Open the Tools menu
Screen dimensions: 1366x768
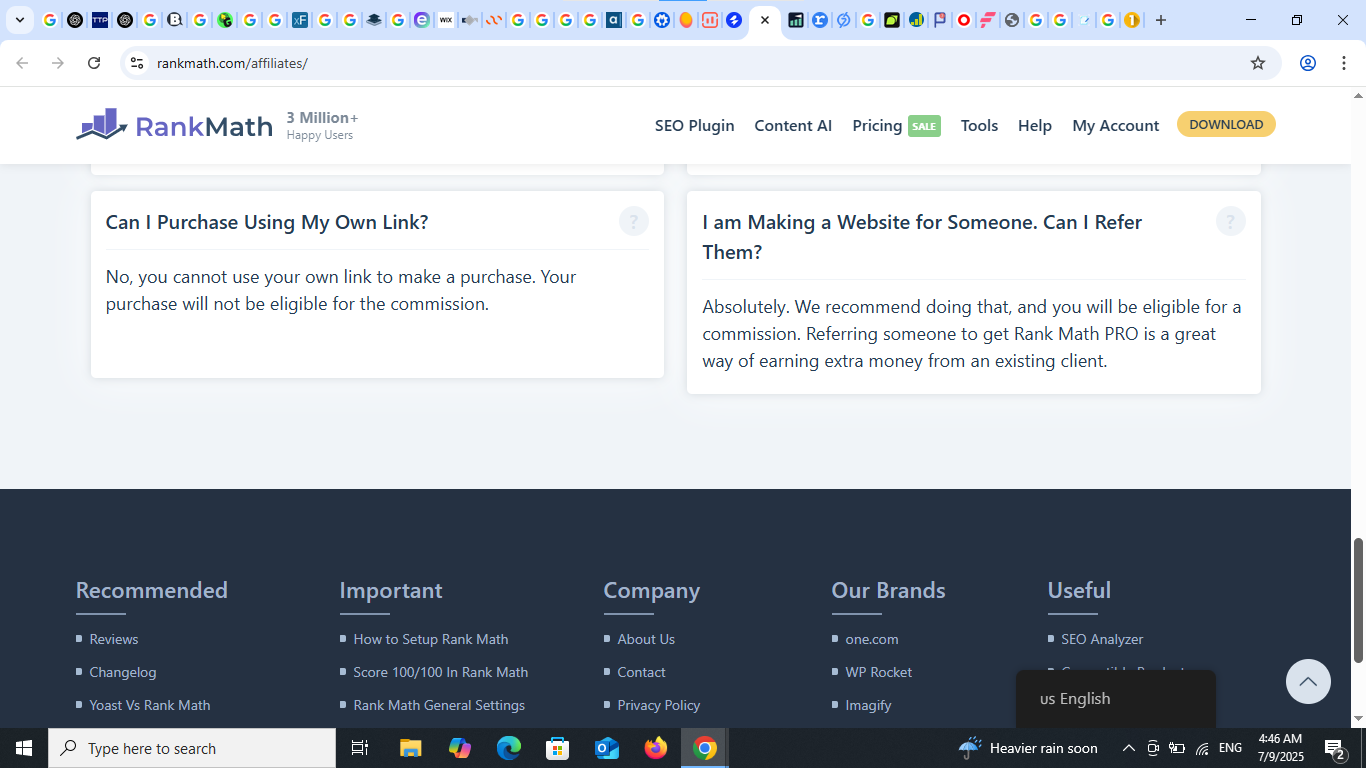(x=979, y=126)
